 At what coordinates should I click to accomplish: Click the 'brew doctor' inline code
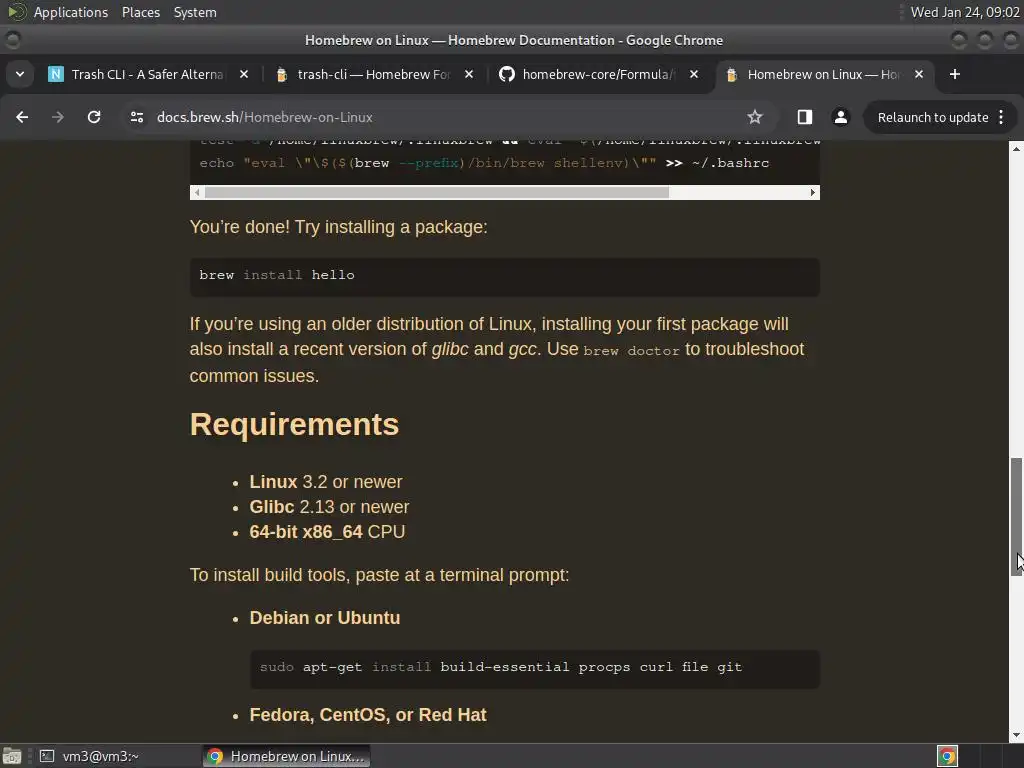pos(632,351)
